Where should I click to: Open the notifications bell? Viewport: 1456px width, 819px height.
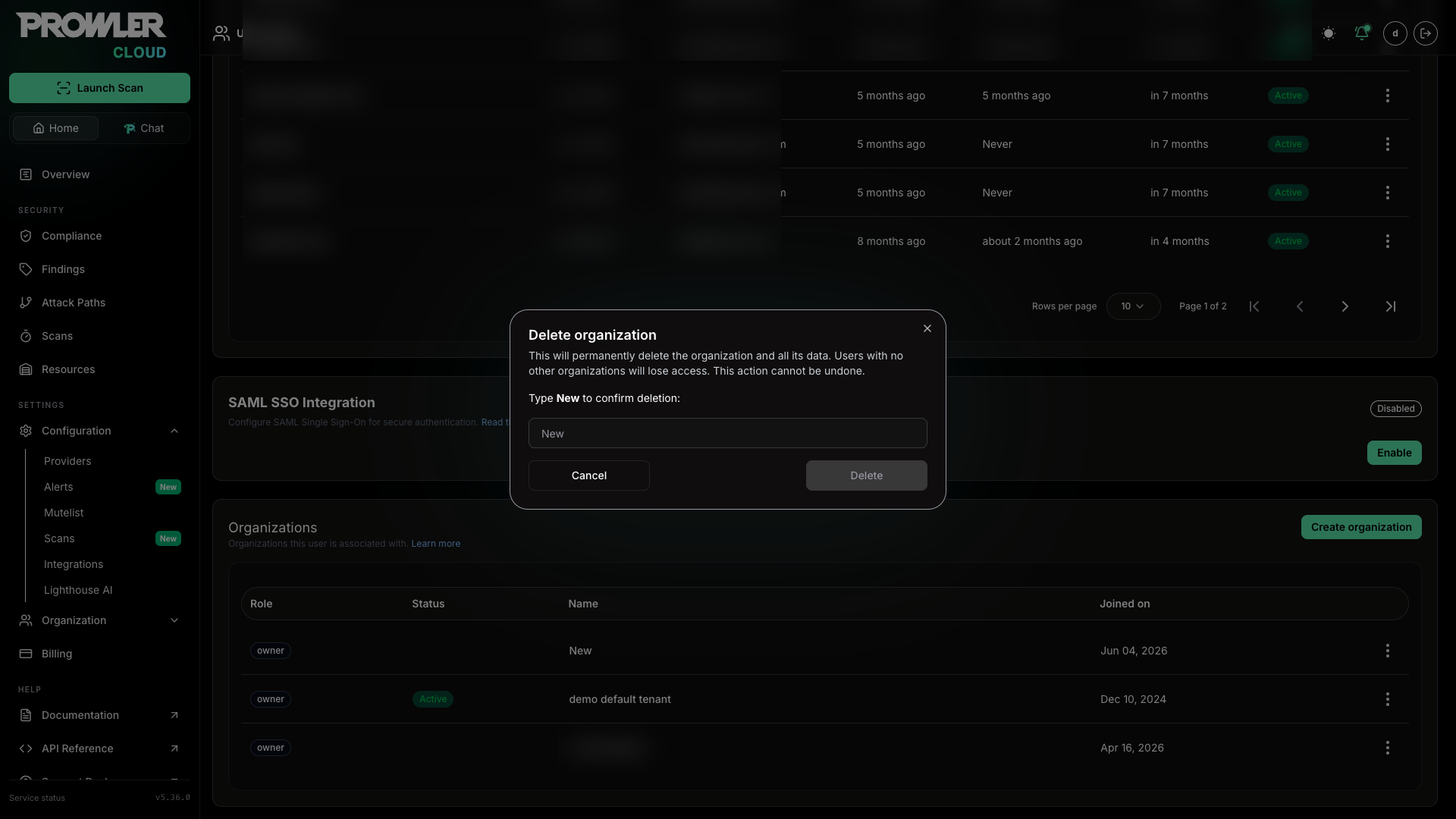(x=1361, y=33)
